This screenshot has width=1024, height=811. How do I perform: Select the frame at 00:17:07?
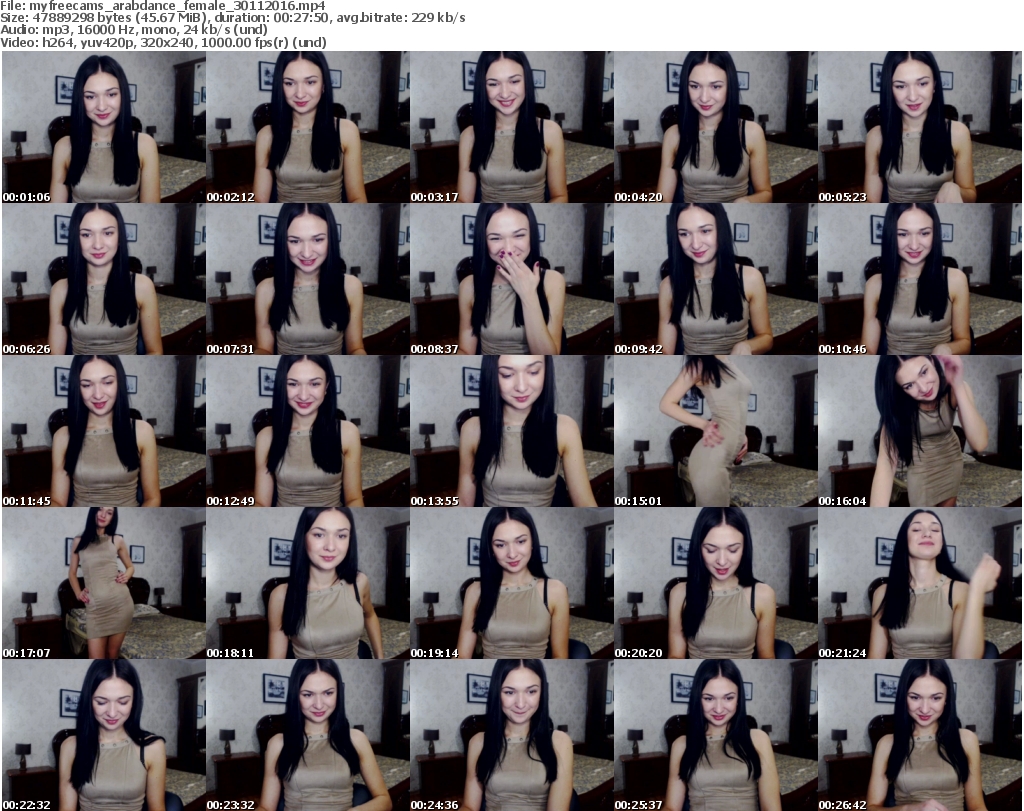(x=104, y=583)
